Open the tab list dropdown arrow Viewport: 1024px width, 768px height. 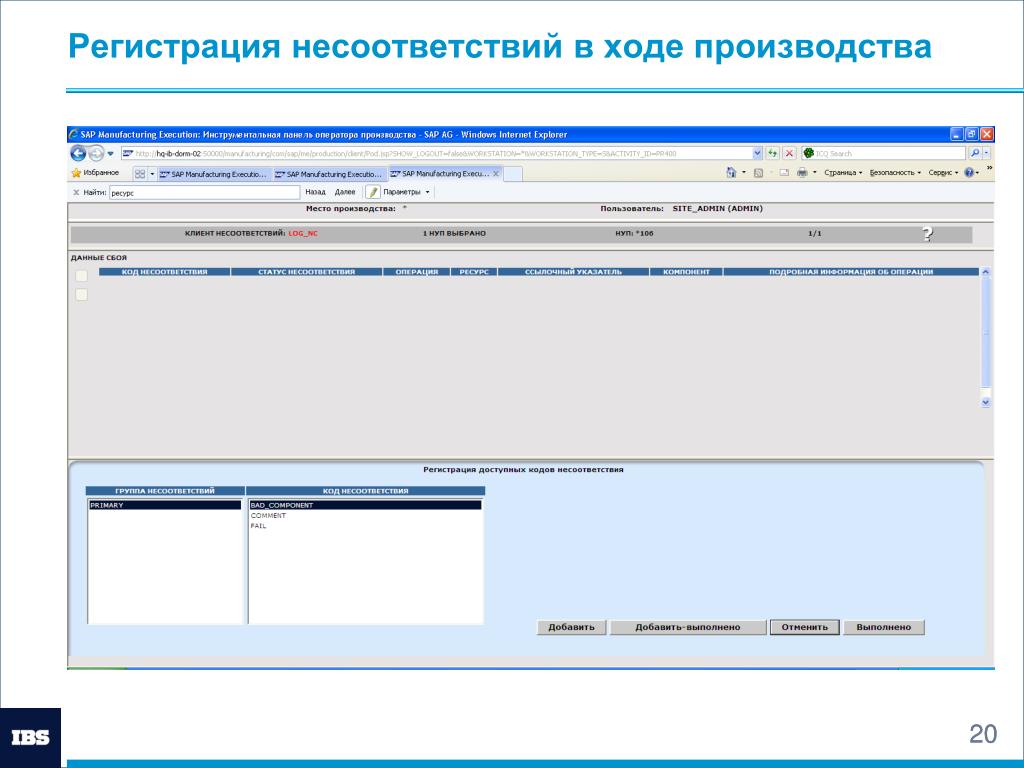[x=152, y=174]
